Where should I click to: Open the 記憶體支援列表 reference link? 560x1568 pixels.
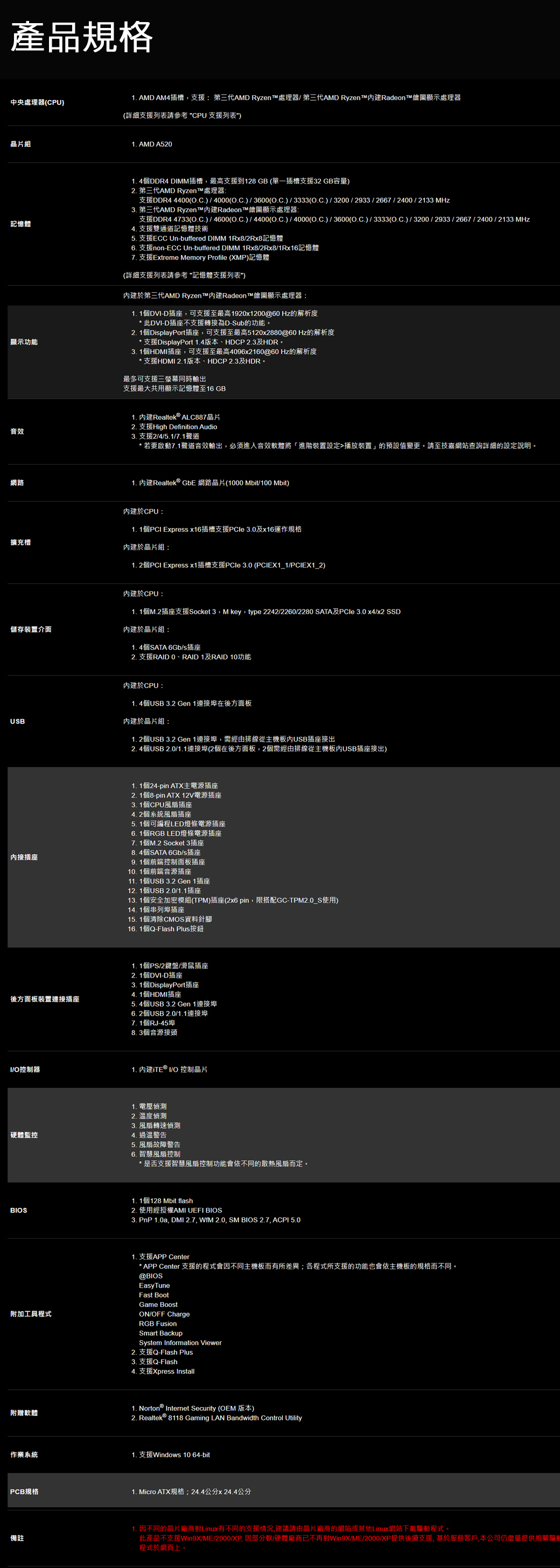218,276
